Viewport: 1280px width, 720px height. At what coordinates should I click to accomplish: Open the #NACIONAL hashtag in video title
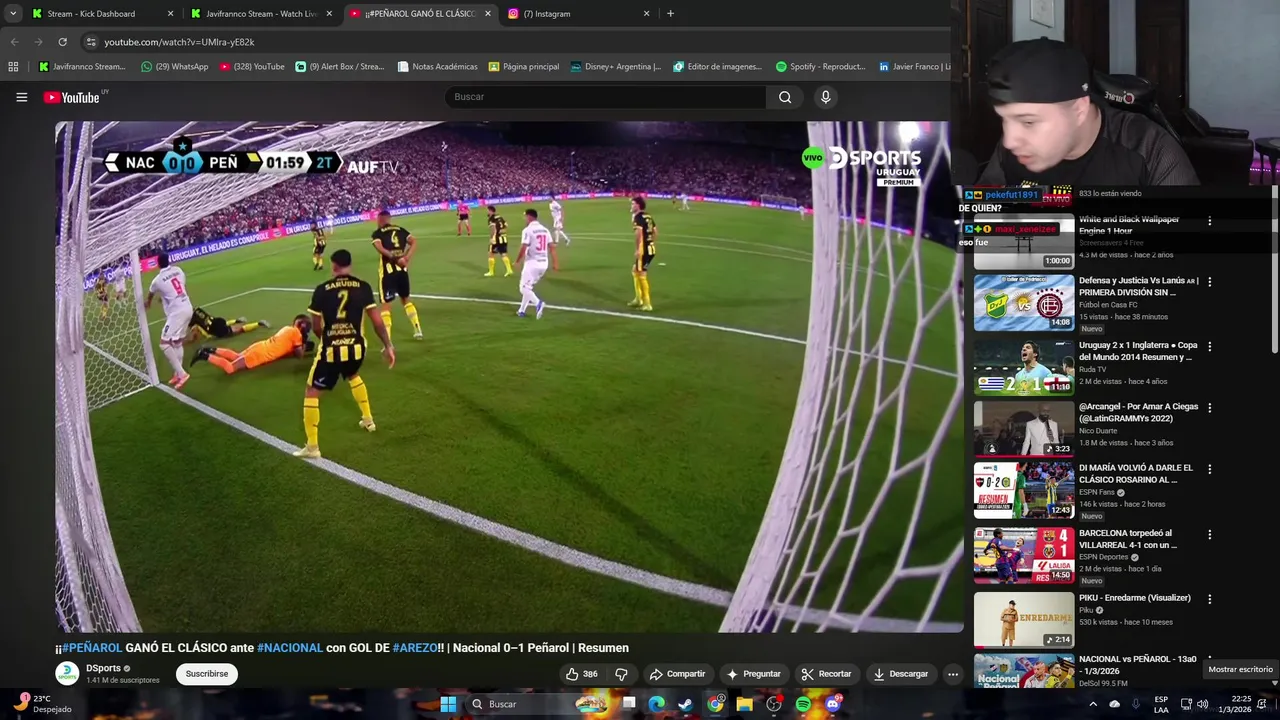[x=290, y=648]
